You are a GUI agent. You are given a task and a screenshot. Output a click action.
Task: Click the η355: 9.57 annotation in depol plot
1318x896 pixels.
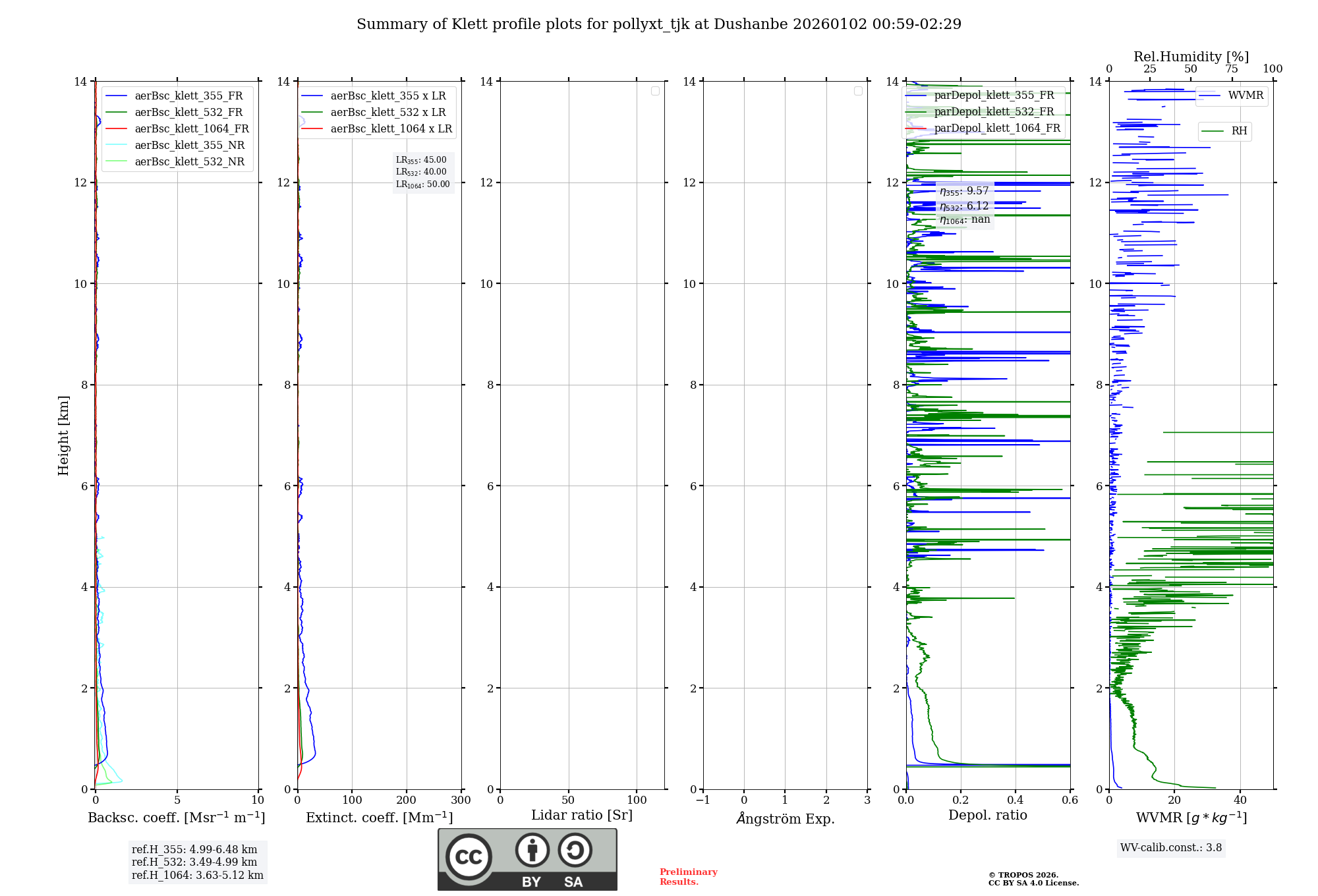click(x=964, y=191)
